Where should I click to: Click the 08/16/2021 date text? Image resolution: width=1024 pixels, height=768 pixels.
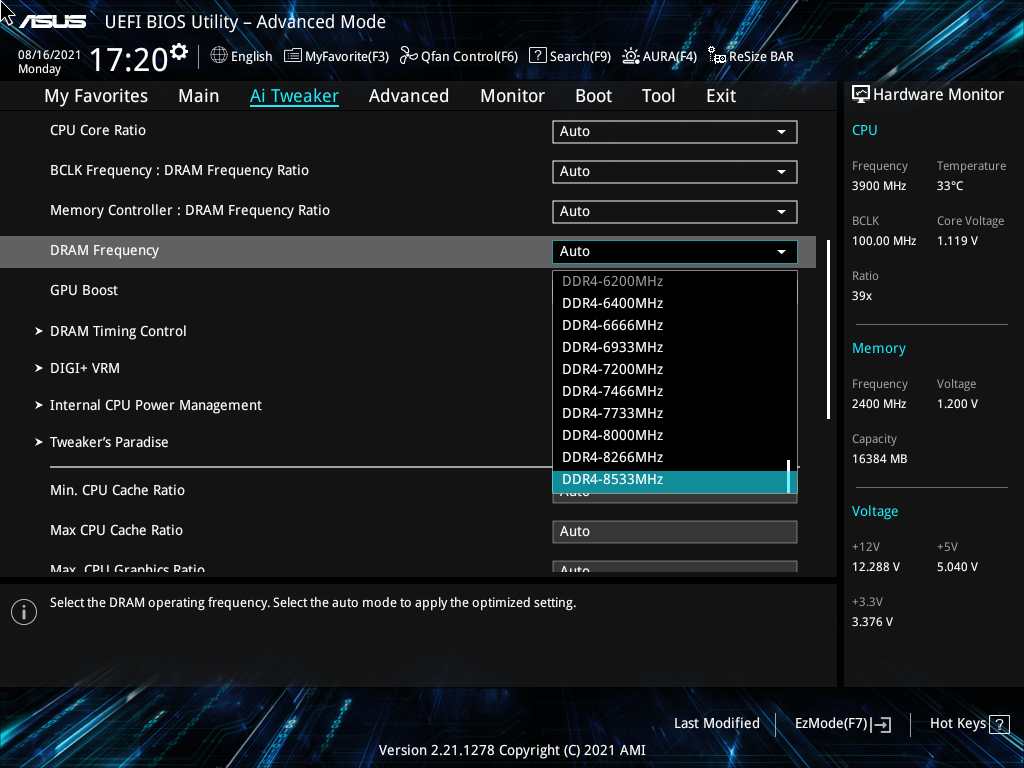[x=50, y=55]
